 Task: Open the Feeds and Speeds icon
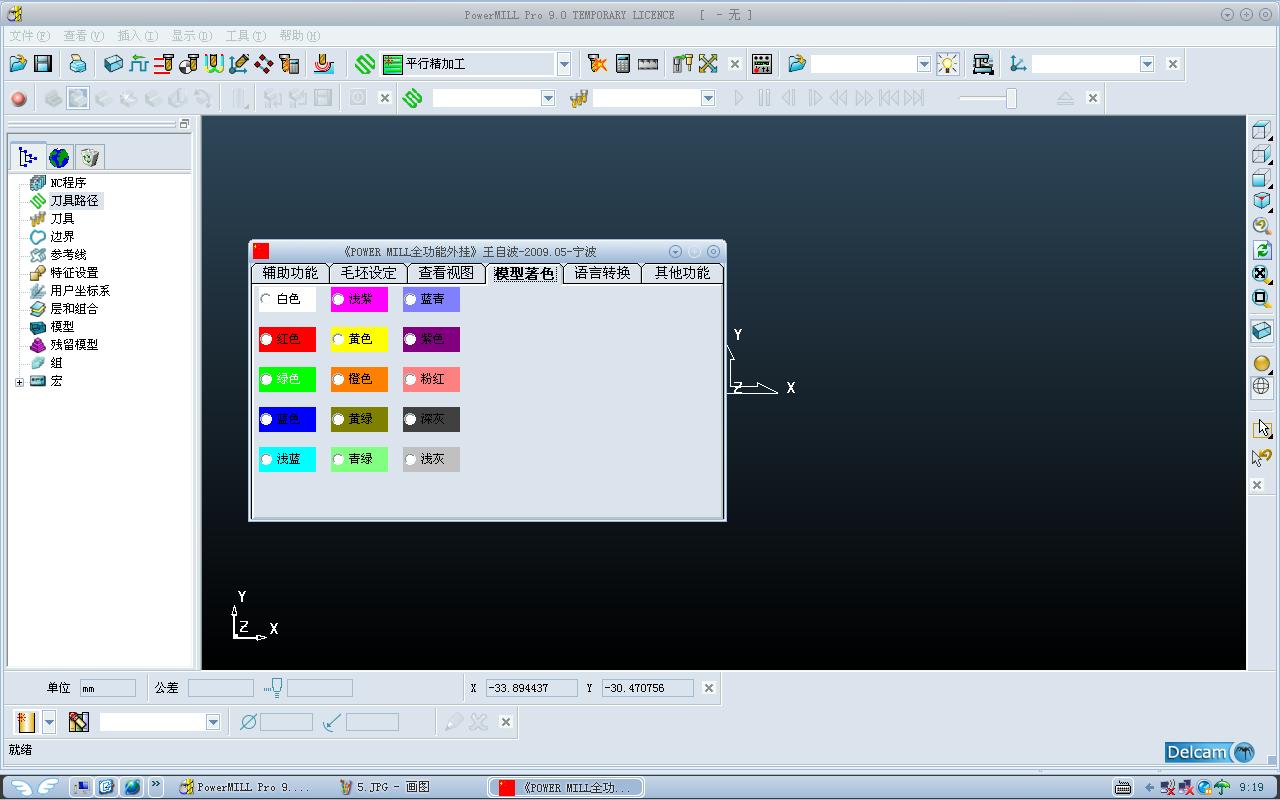[138, 64]
